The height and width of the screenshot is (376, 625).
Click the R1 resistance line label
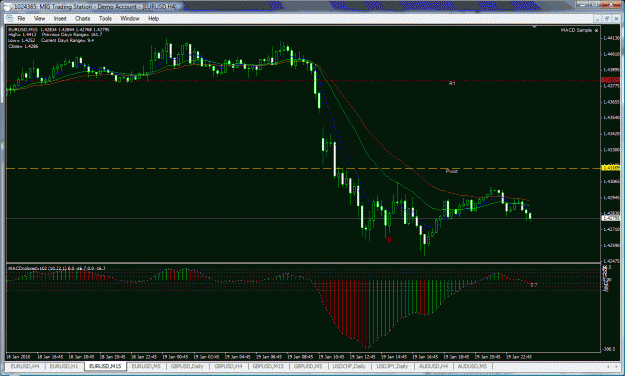(452, 83)
